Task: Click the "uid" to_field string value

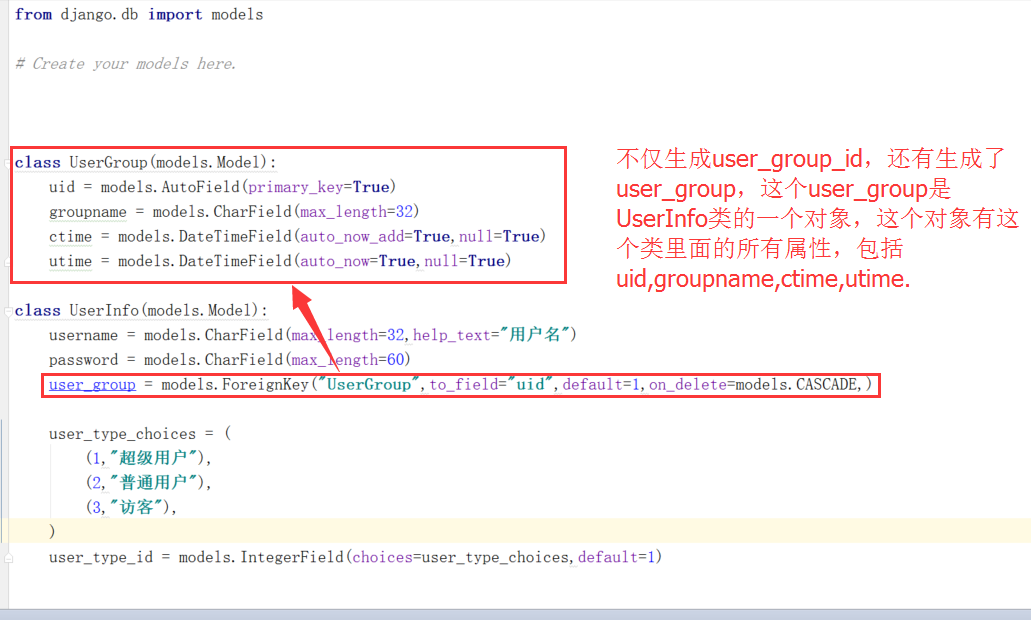Action: pyautogui.click(x=535, y=384)
